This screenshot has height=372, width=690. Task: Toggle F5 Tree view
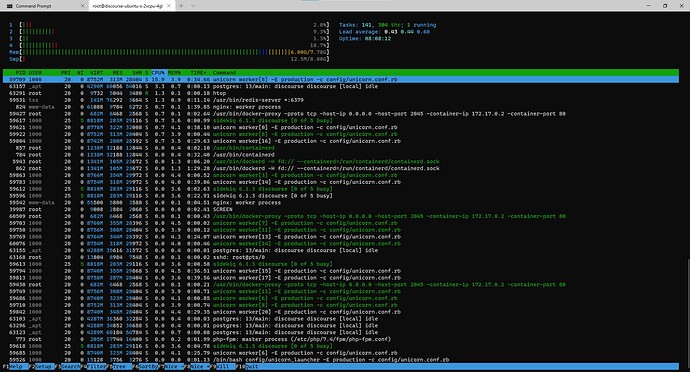tap(120, 366)
